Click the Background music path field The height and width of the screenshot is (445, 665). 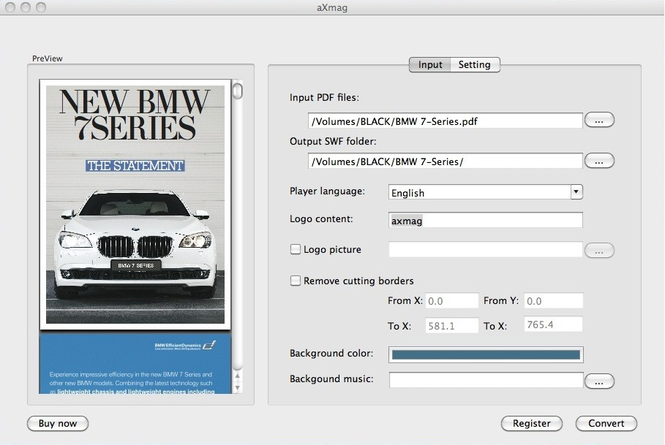(486, 380)
